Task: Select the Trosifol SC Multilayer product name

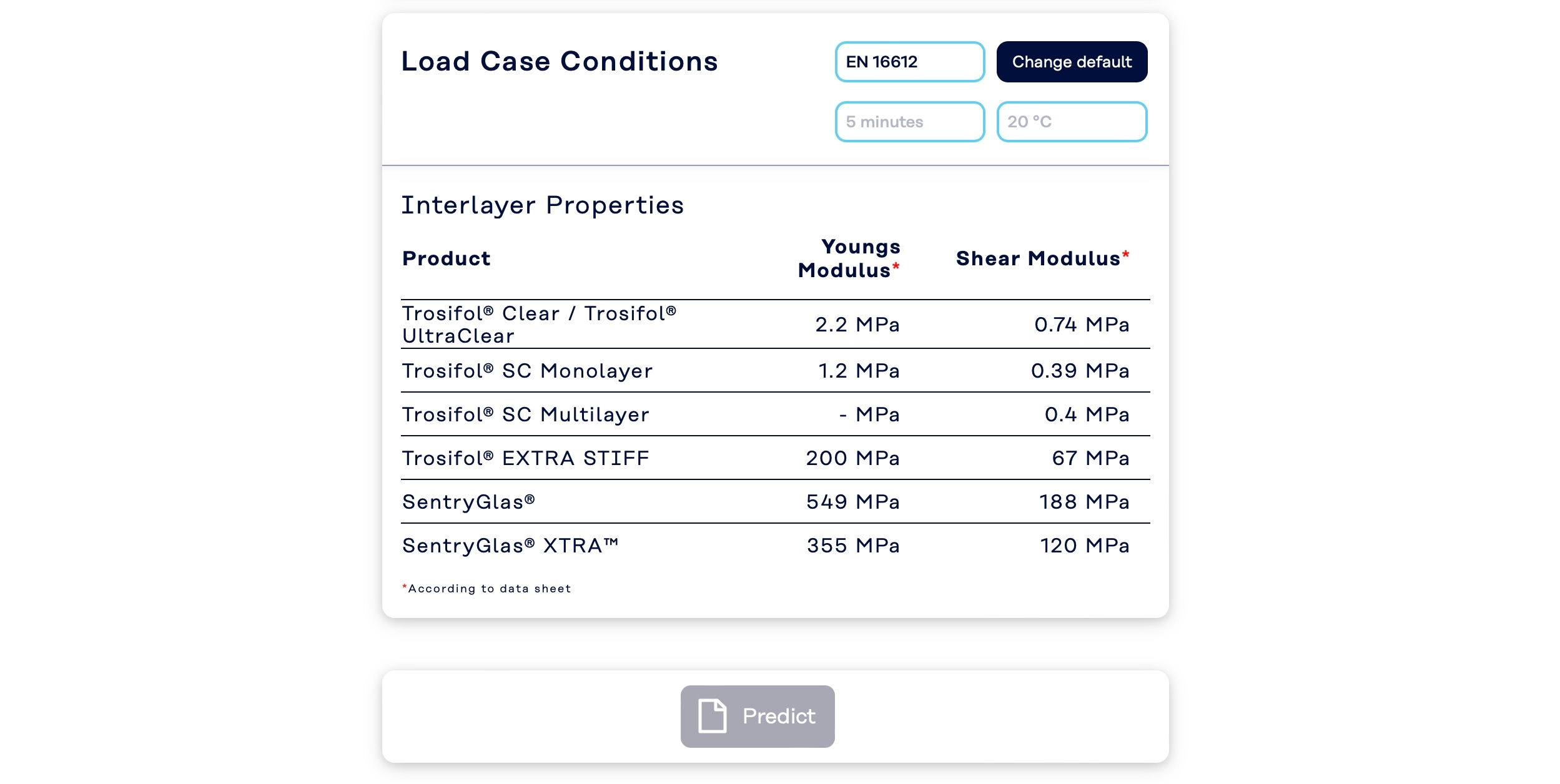Action: (x=525, y=414)
